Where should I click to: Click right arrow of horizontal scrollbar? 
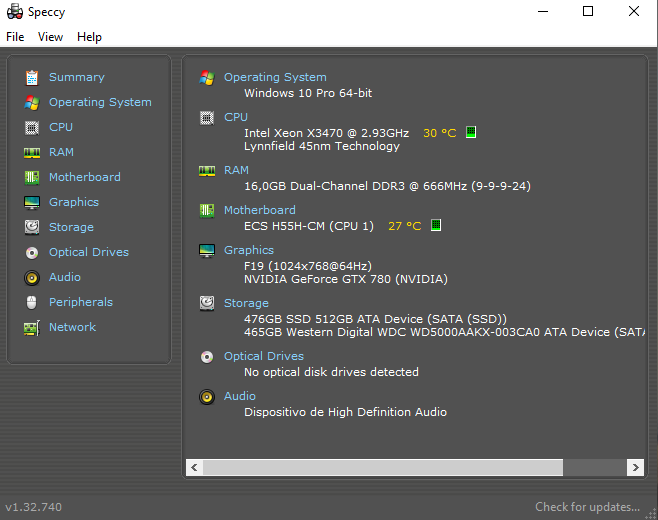pos(635,468)
